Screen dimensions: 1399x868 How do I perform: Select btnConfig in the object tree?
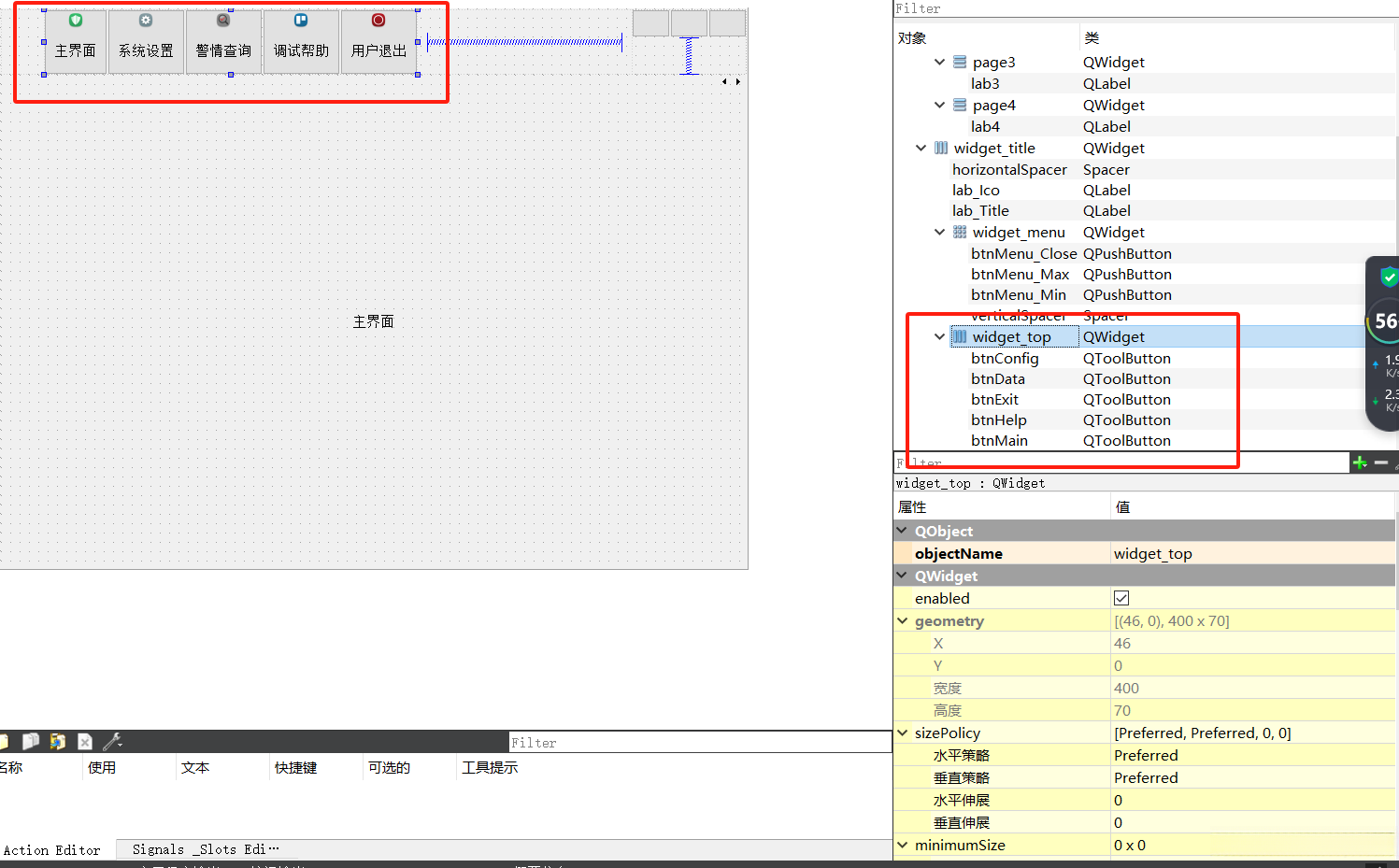1005,359
